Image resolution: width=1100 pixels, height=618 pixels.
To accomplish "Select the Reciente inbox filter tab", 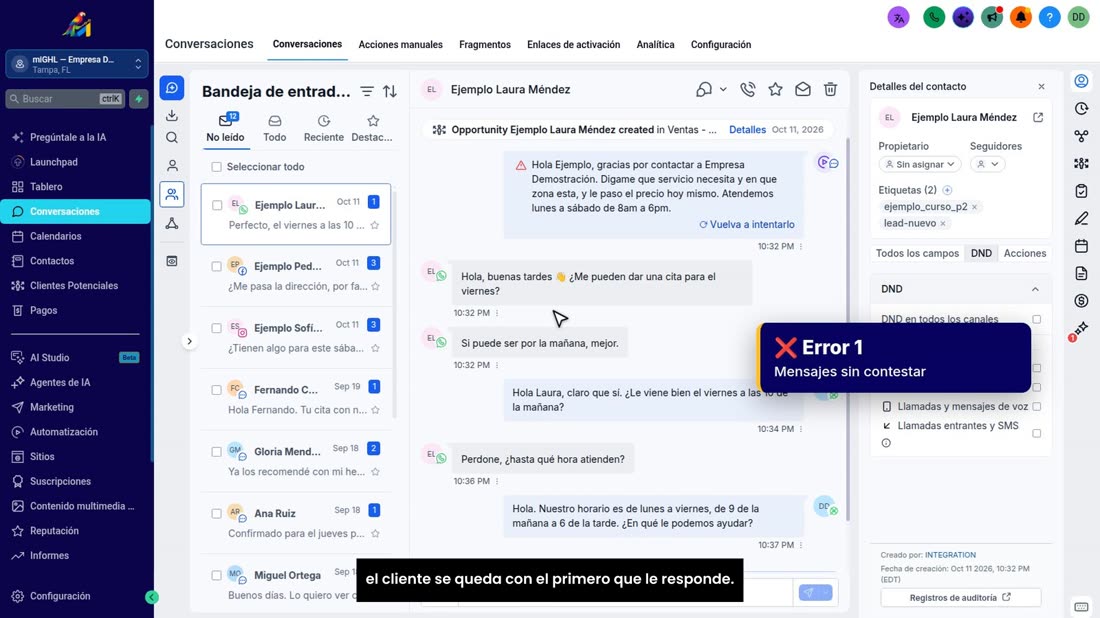I will [x=323, y=129].
